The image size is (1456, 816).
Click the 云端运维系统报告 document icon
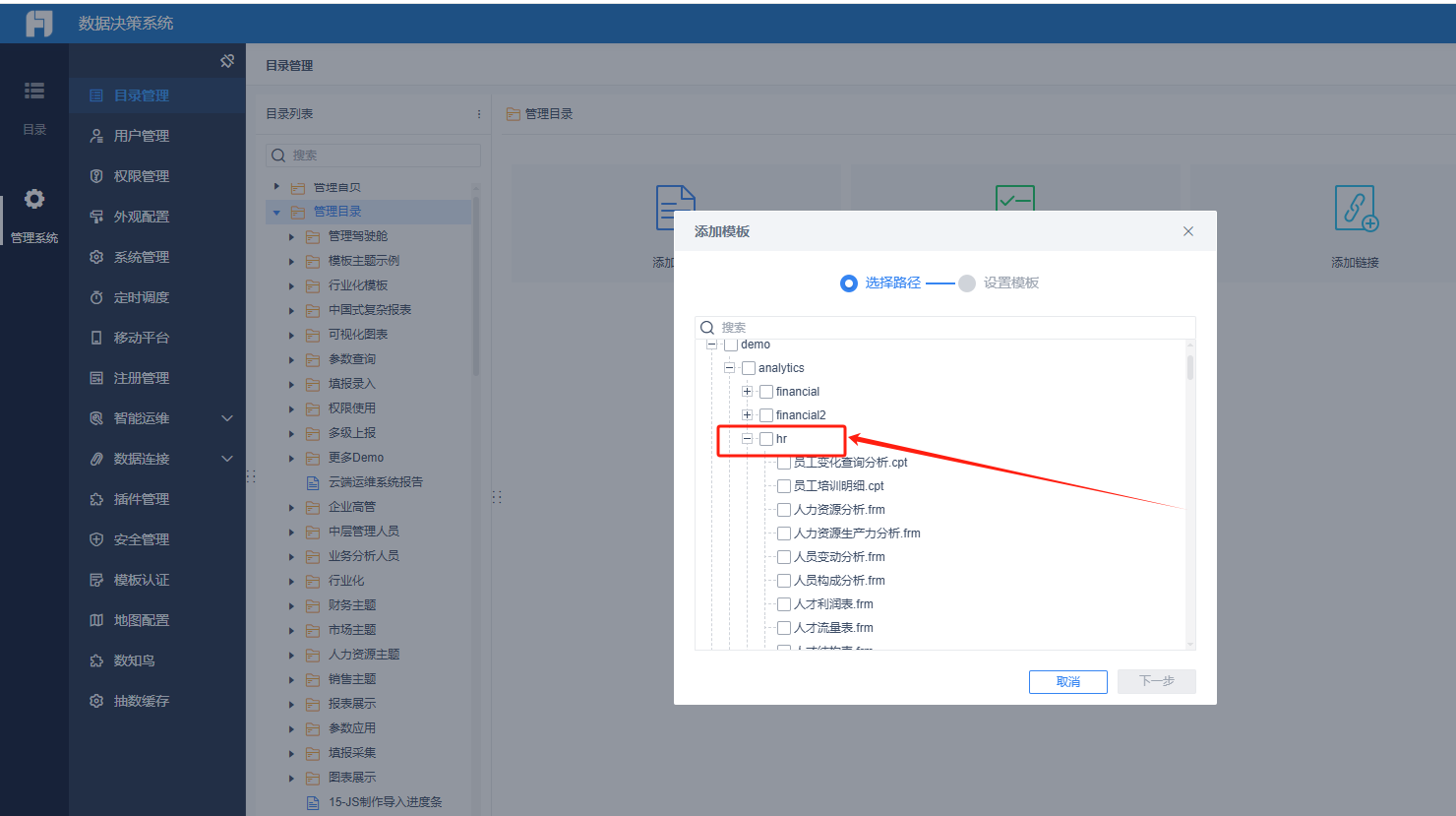313,482
